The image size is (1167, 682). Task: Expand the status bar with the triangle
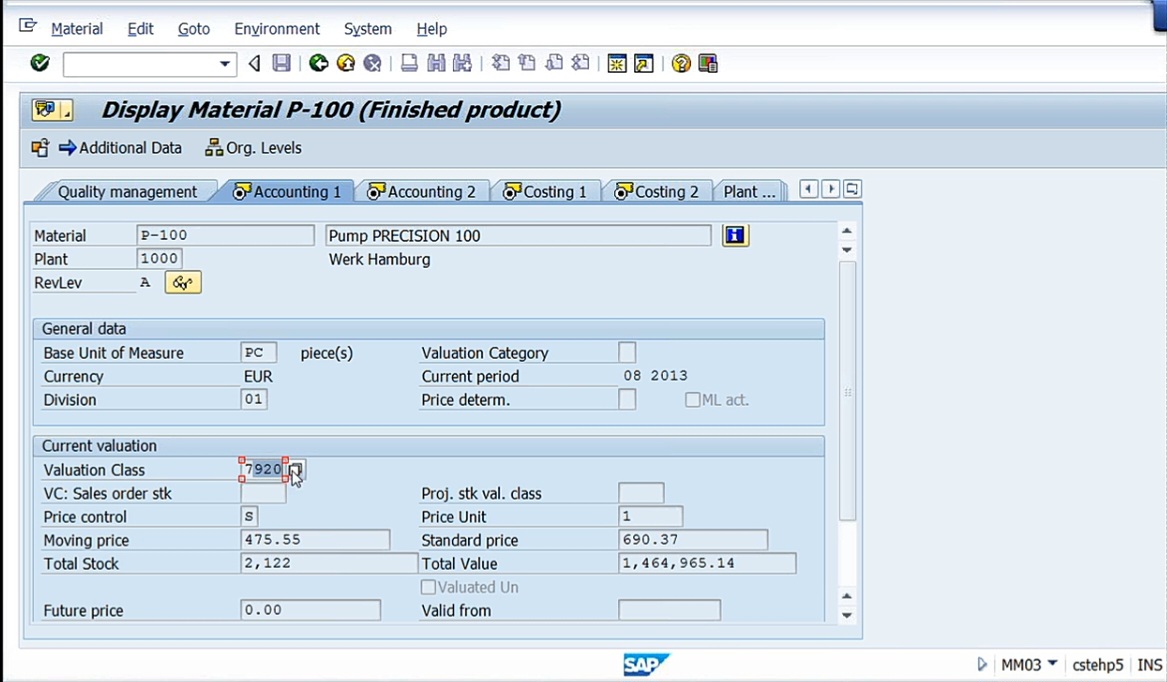coord(982,664)
